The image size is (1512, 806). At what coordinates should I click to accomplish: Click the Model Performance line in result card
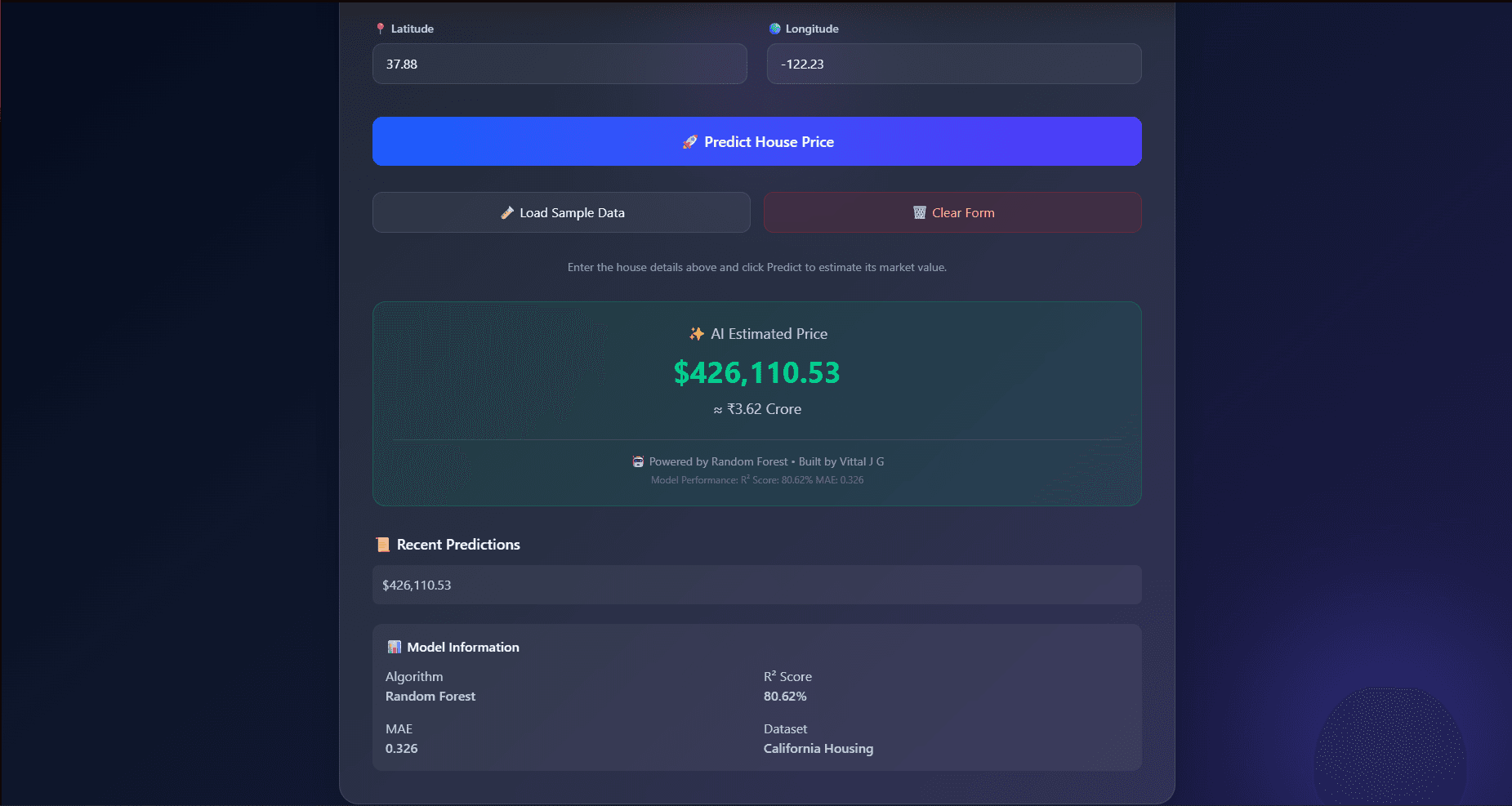pyautogui.click(x=757, y=480)
